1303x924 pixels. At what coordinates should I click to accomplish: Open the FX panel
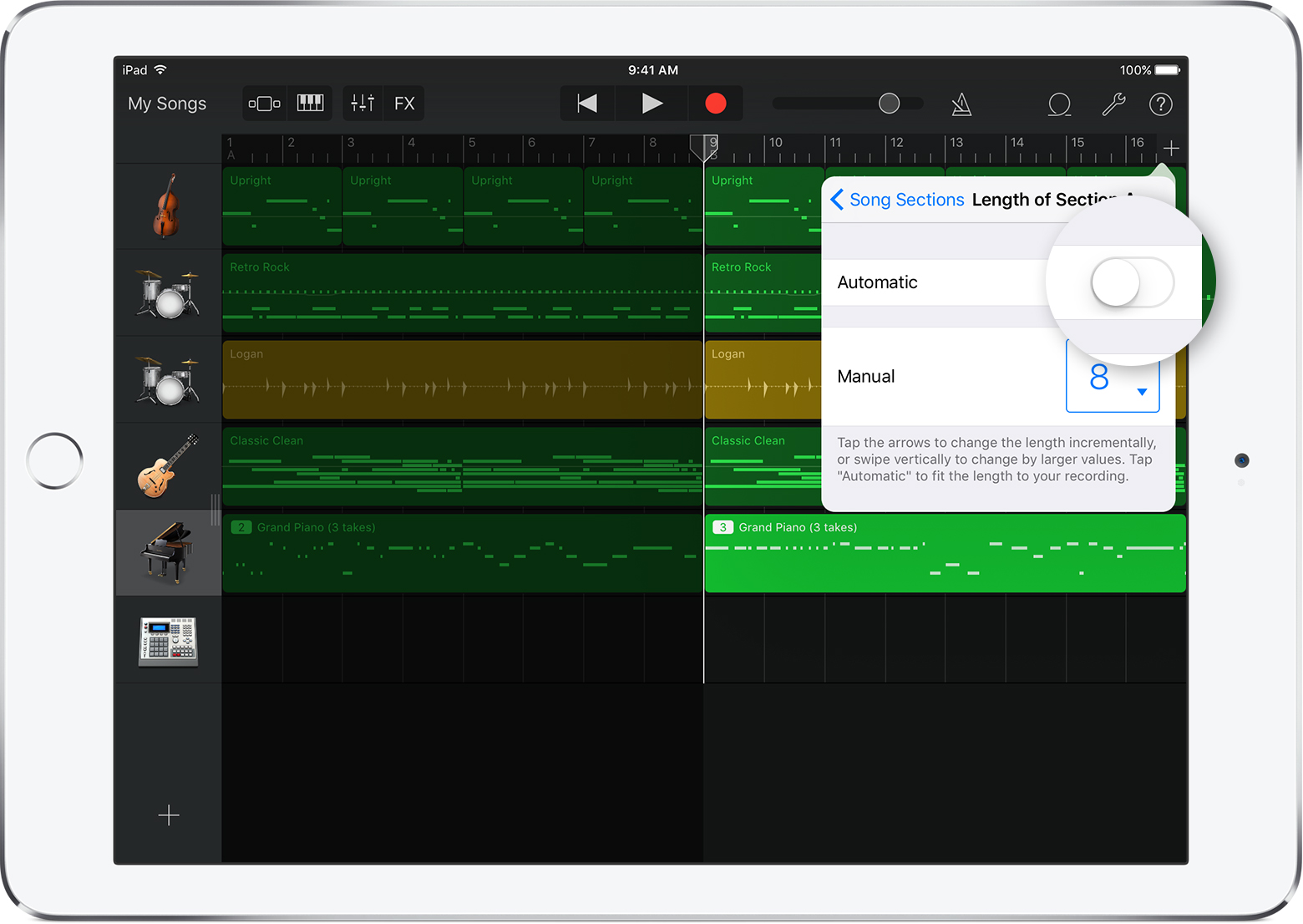tap(404, 104)
